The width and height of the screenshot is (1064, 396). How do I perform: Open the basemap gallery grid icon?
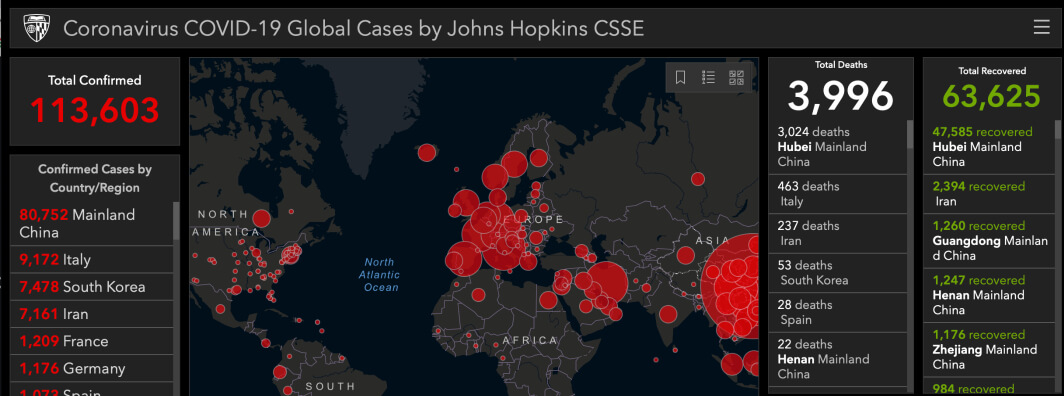tap(736, 77)
